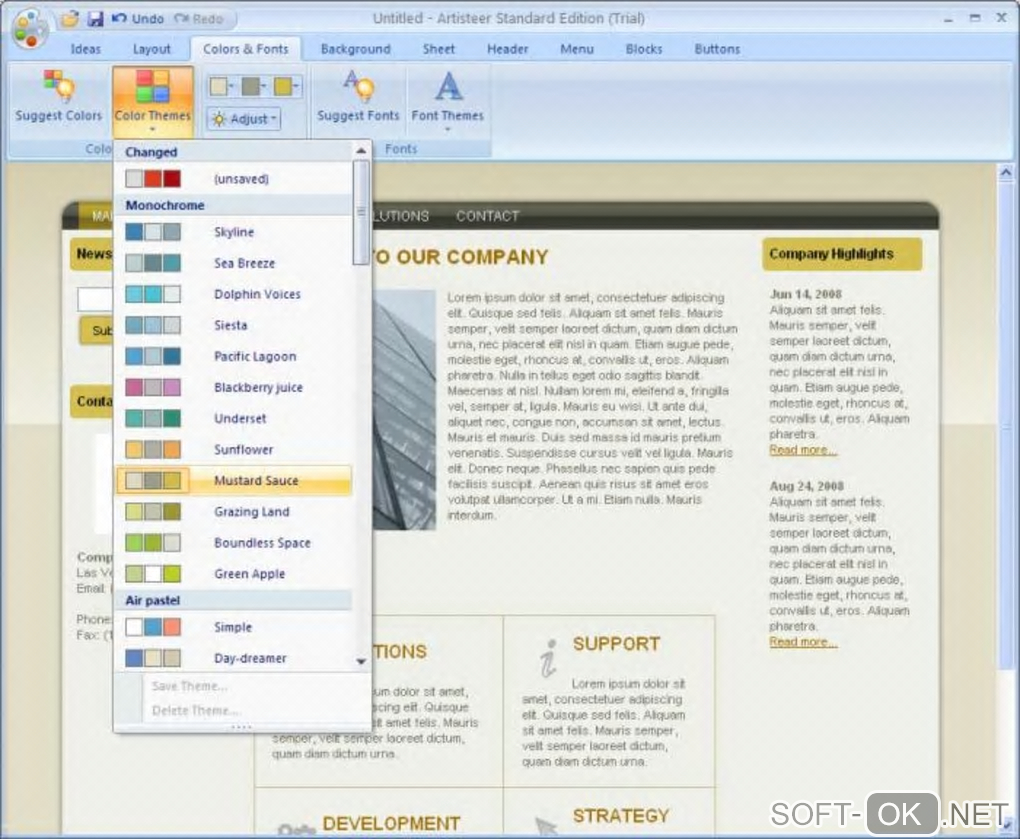Click the Open folder quick-access icon
This screenshot has height=839, width=1020.
pyautogui.click(x=70, y=19)
